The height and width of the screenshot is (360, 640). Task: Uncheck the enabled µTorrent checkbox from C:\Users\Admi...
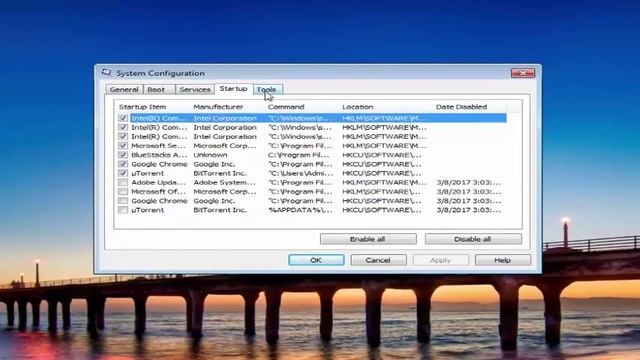(122, 173)
